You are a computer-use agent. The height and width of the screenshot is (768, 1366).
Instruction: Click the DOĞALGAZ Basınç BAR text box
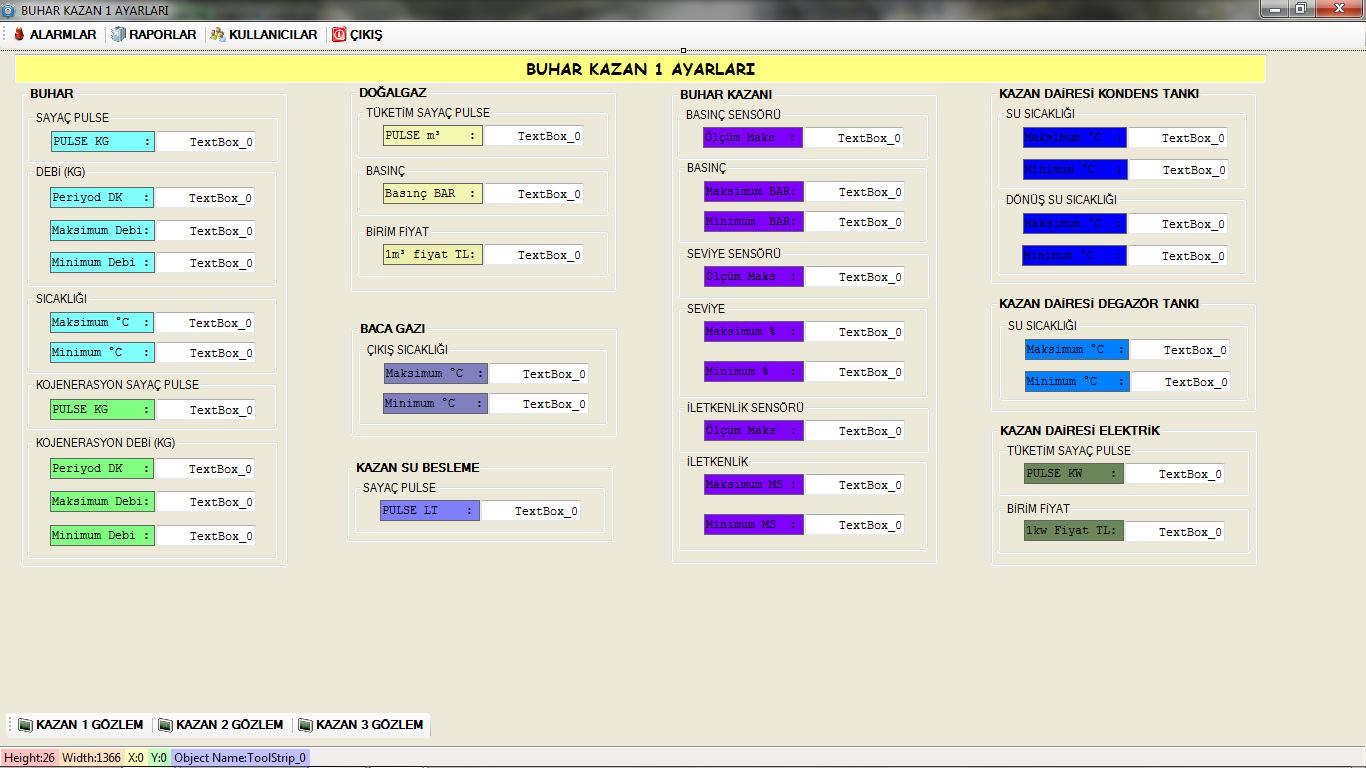tap(533, 194)
